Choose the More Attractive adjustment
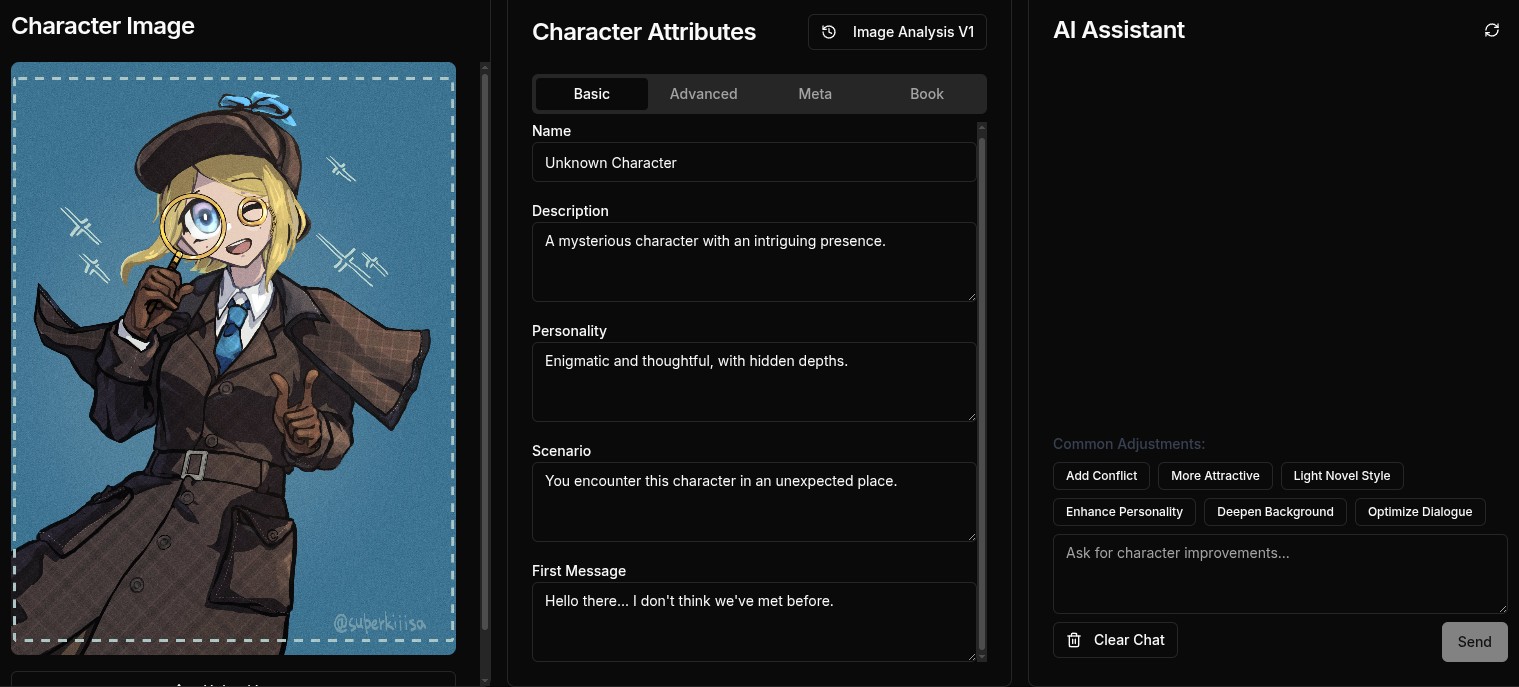Screen dimensions: 1519x687 1215,476
